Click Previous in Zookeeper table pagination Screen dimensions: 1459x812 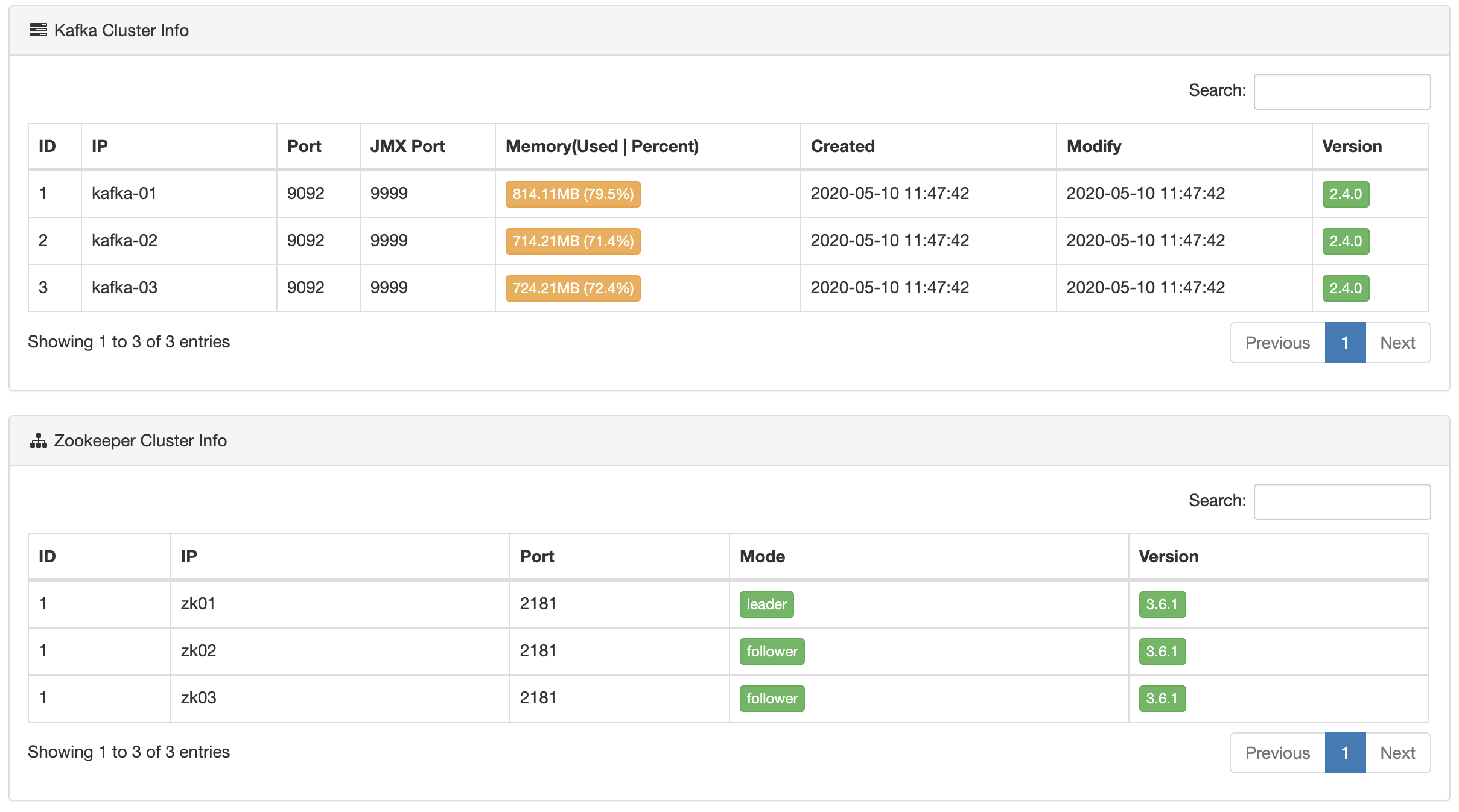point(1277,753)
